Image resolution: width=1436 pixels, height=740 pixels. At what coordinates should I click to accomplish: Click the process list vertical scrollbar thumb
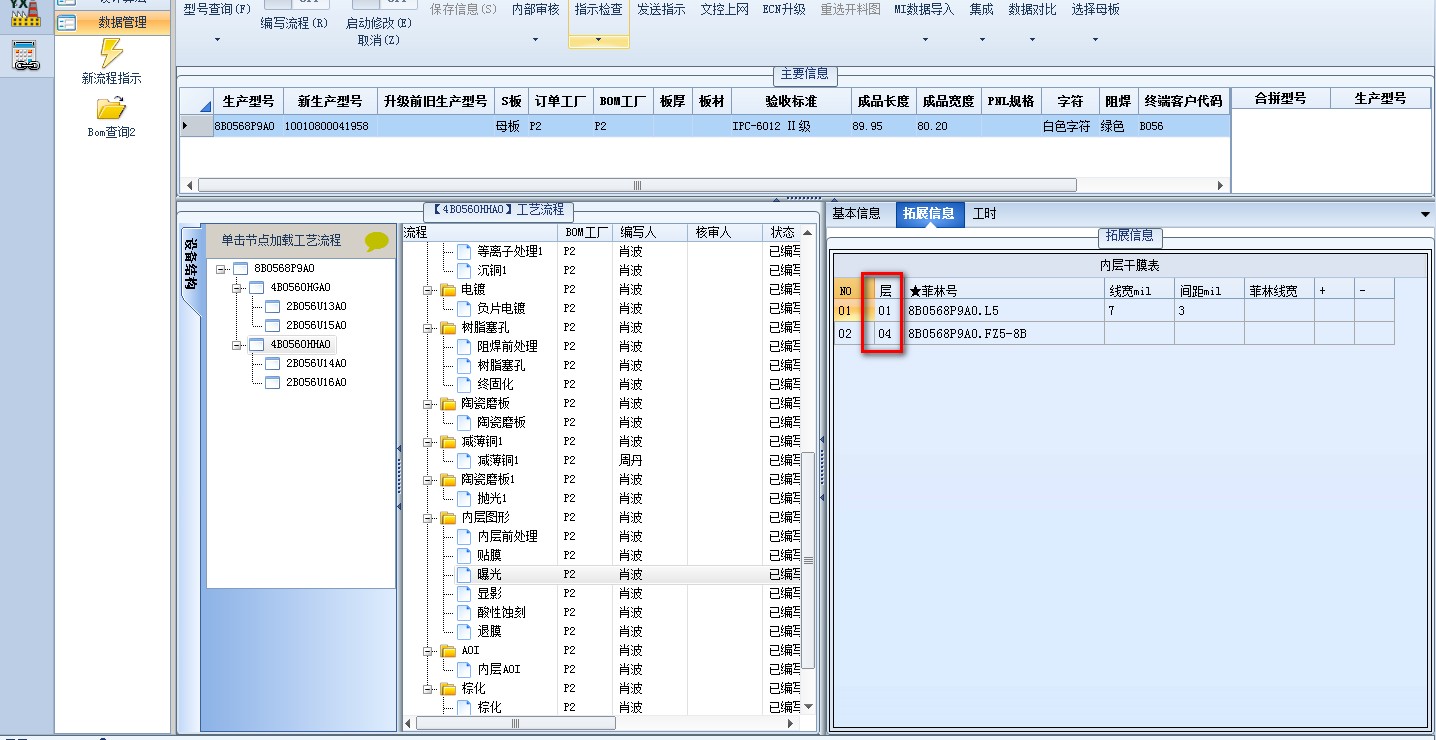coord(808,561)
